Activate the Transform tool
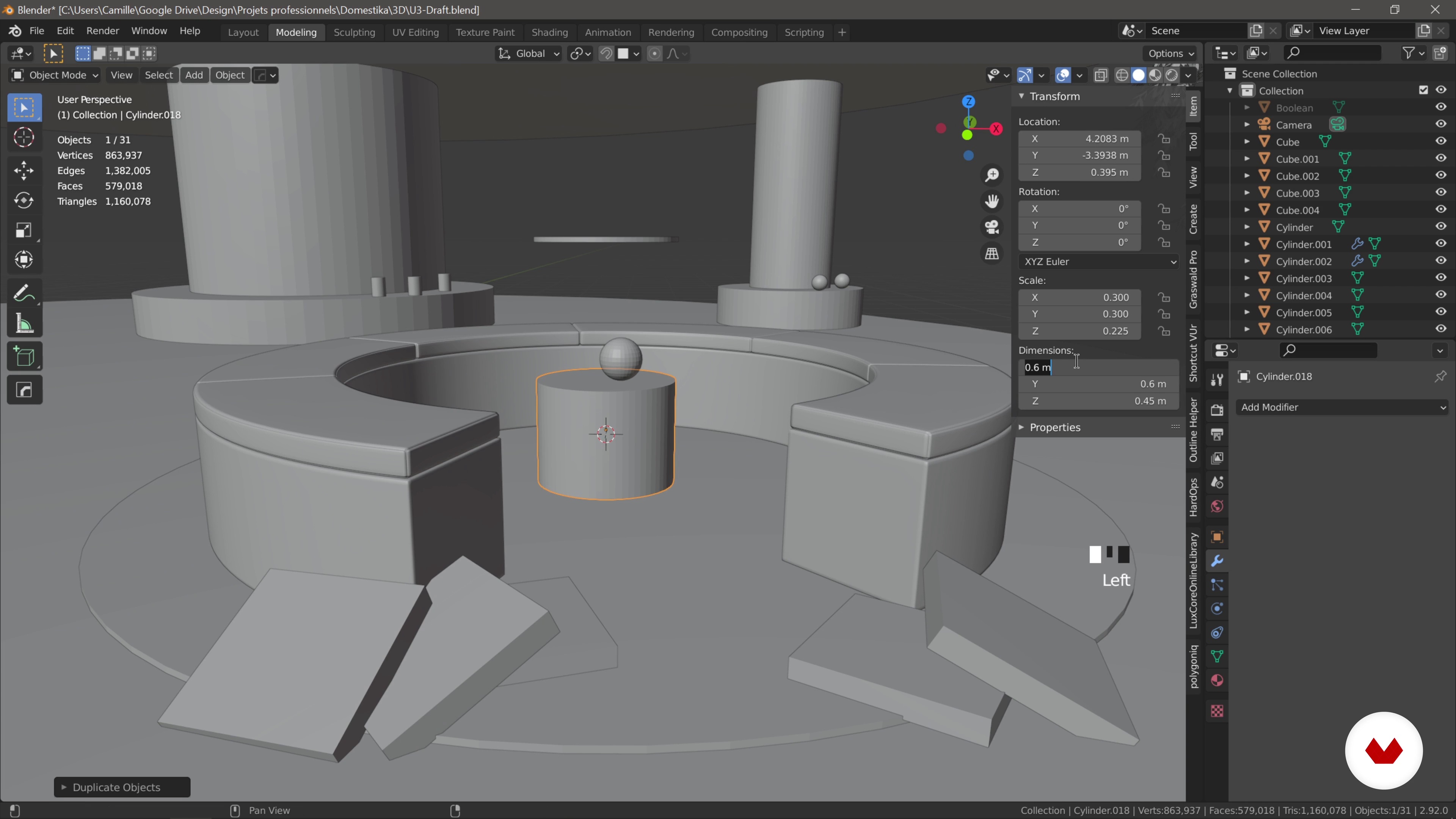1456x819 pixels. pos(24,260)
